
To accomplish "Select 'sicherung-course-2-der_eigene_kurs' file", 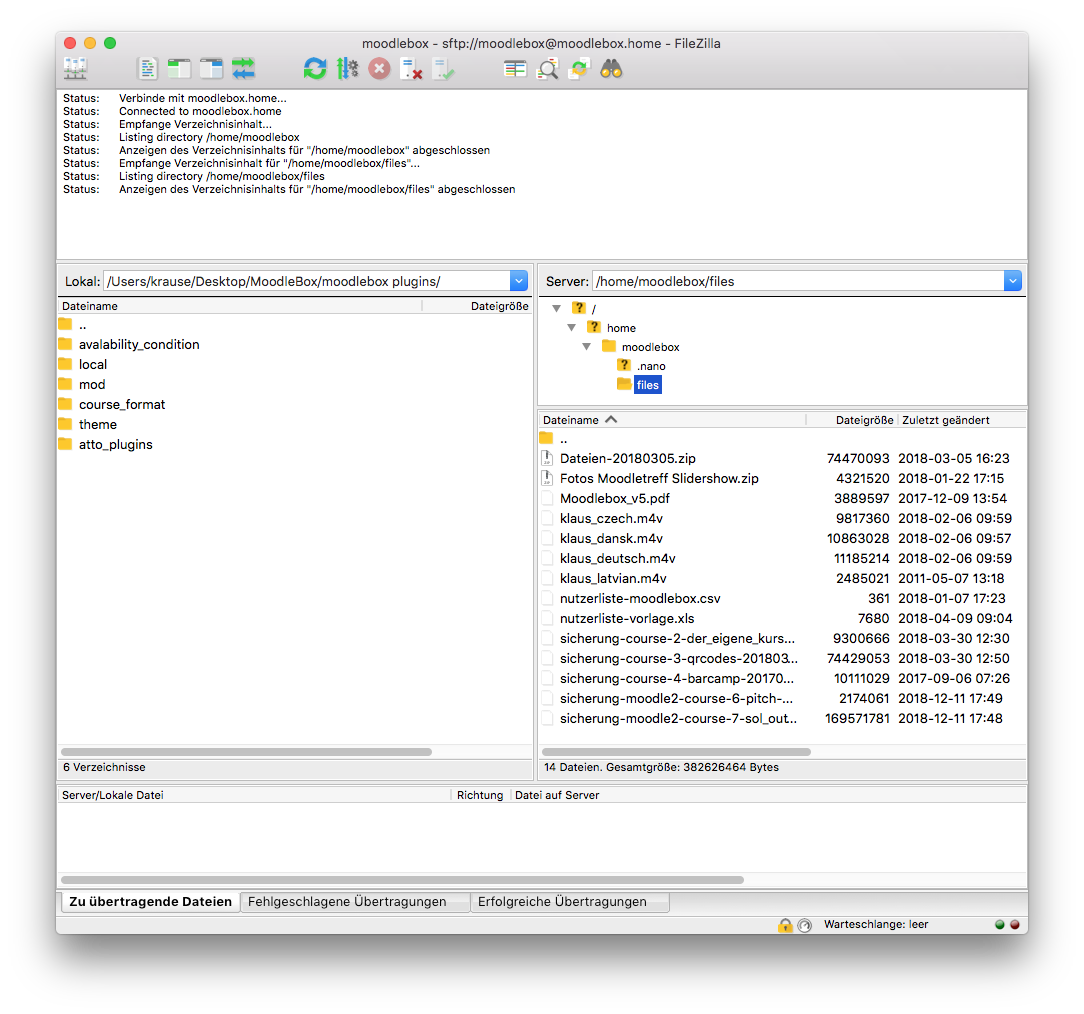I will 782,639.
